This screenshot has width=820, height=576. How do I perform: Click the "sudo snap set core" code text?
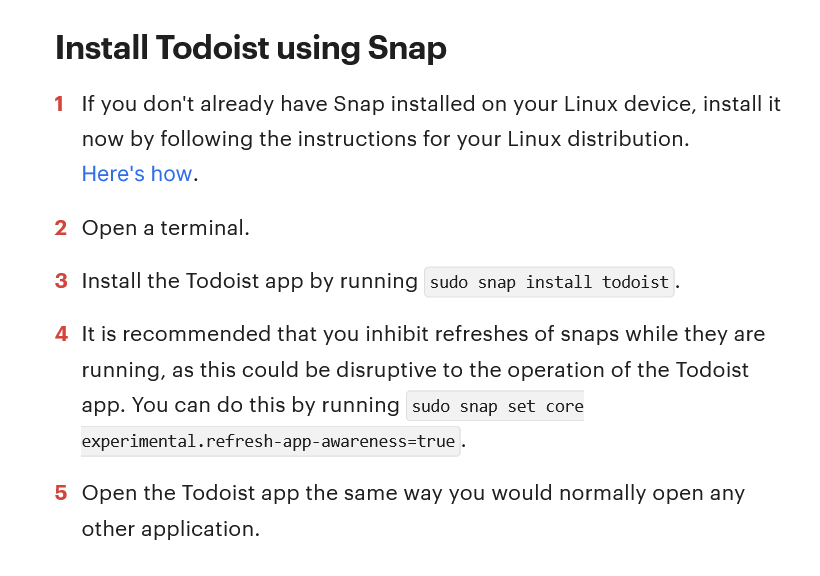pos(497,406)
